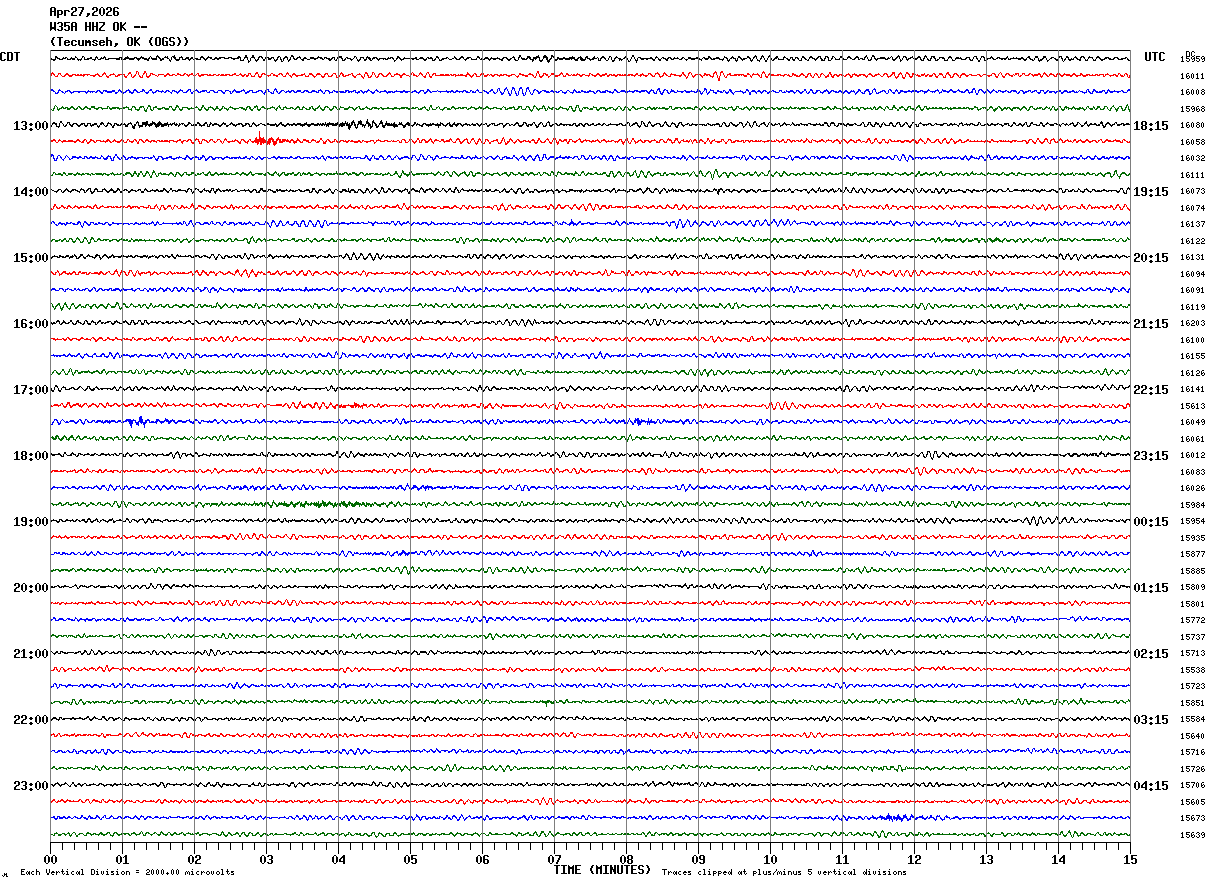The height and width of the screenshot is (886, 1210).
Task: Click the DC offset value 15584
Action: coord(1192,720)
